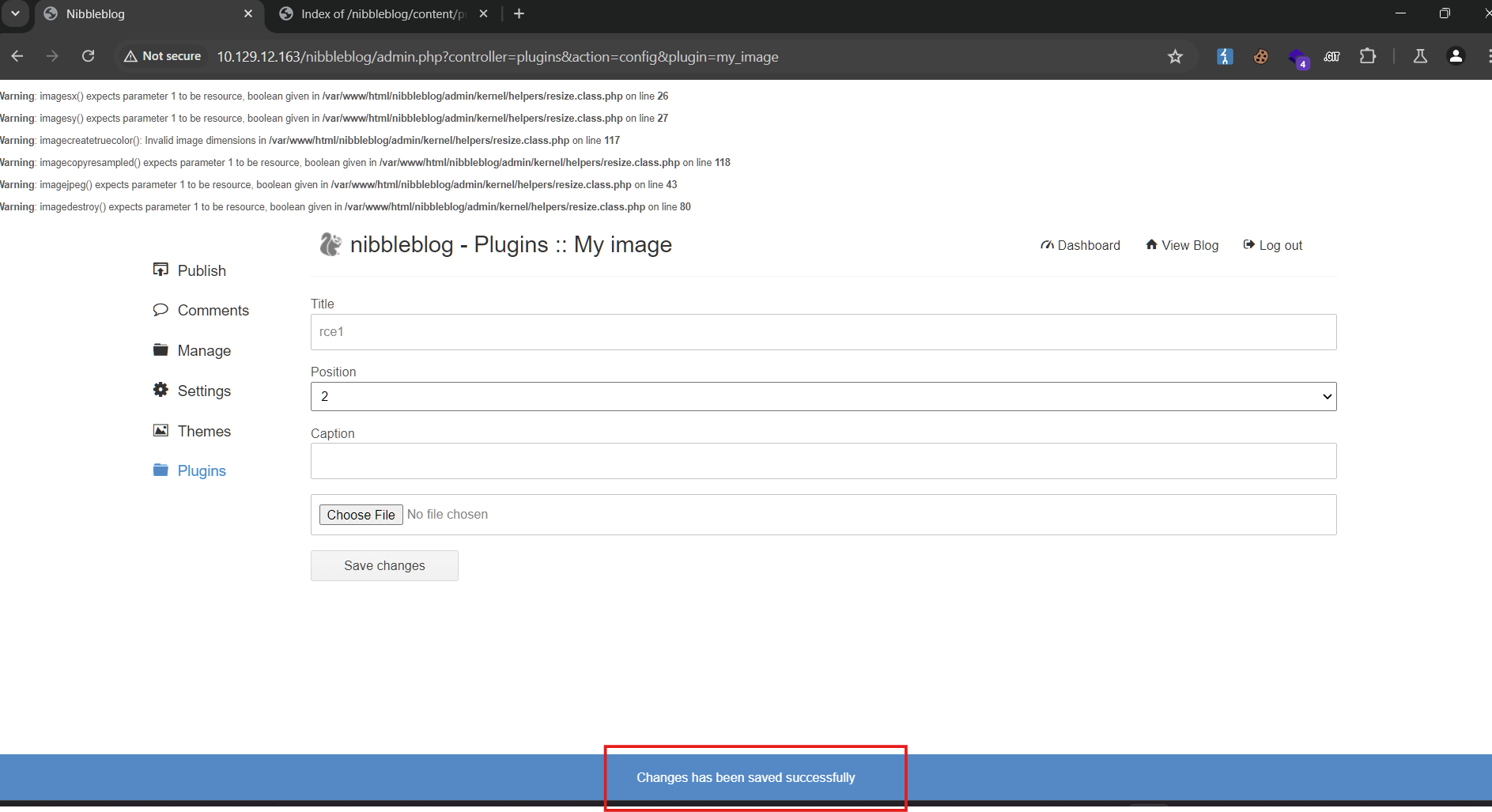Go back using browser back arrow
Viewport: 1492px width, 812px height.
point(17,56)
